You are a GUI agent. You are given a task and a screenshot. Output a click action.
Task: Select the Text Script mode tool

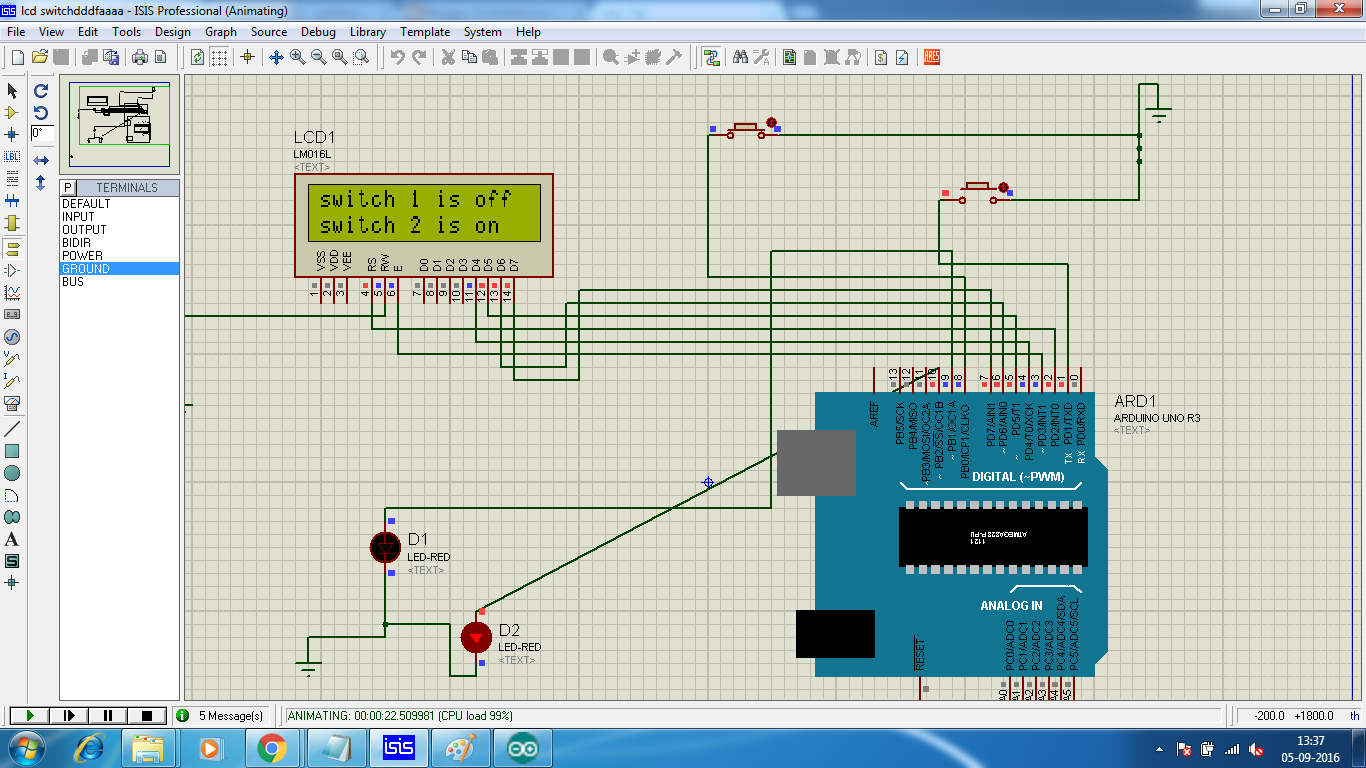12,179
